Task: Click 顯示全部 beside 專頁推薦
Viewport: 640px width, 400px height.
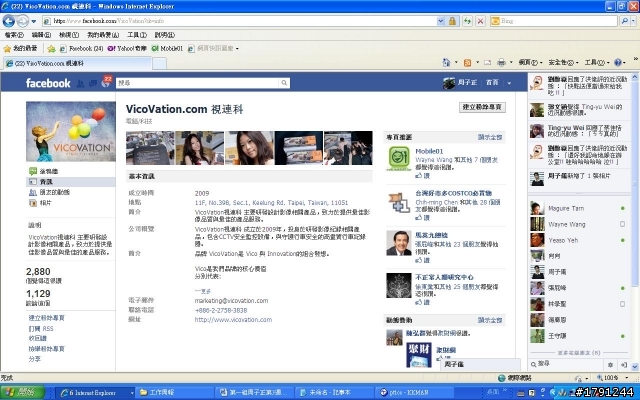Action: (x=490, y=137)
